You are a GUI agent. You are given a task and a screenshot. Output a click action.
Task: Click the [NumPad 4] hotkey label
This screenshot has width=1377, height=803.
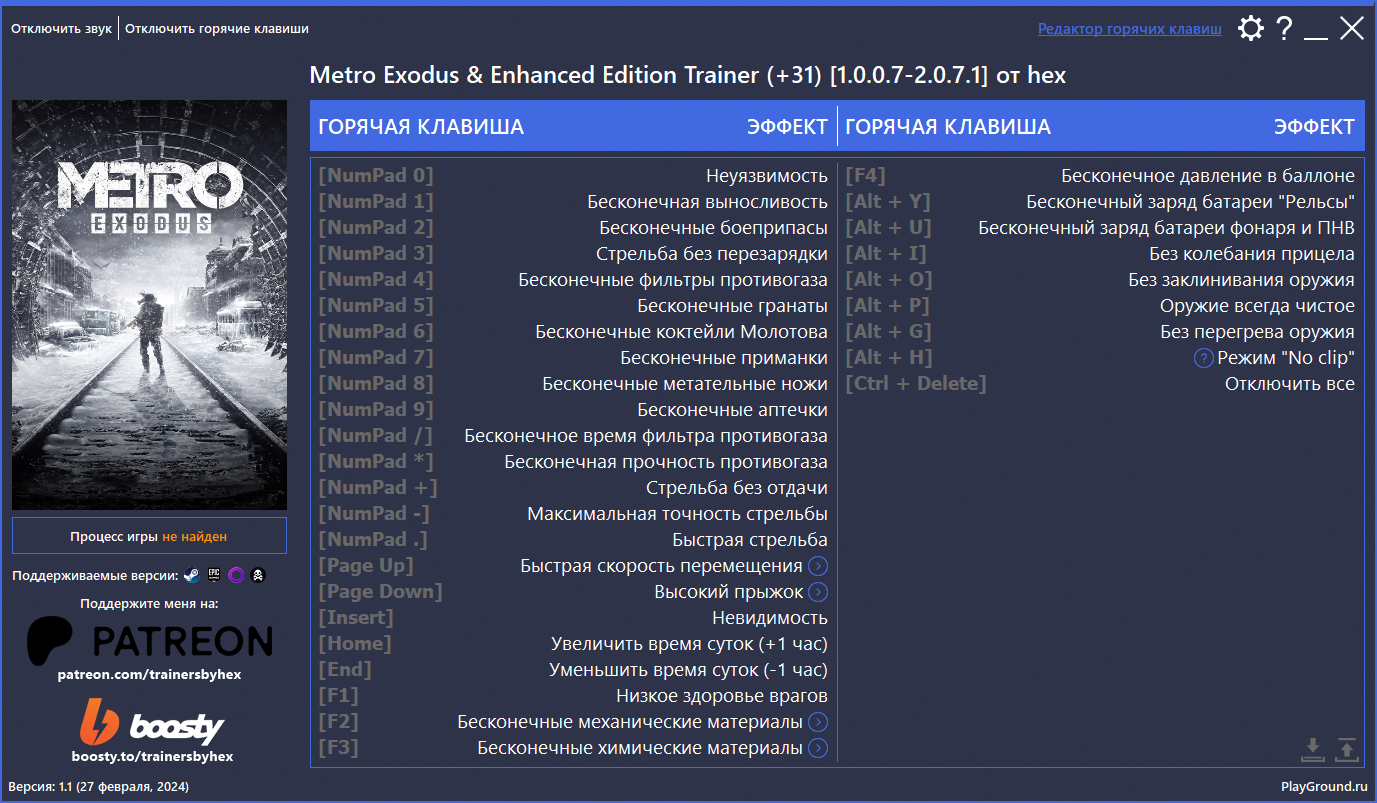pos(376,280)
